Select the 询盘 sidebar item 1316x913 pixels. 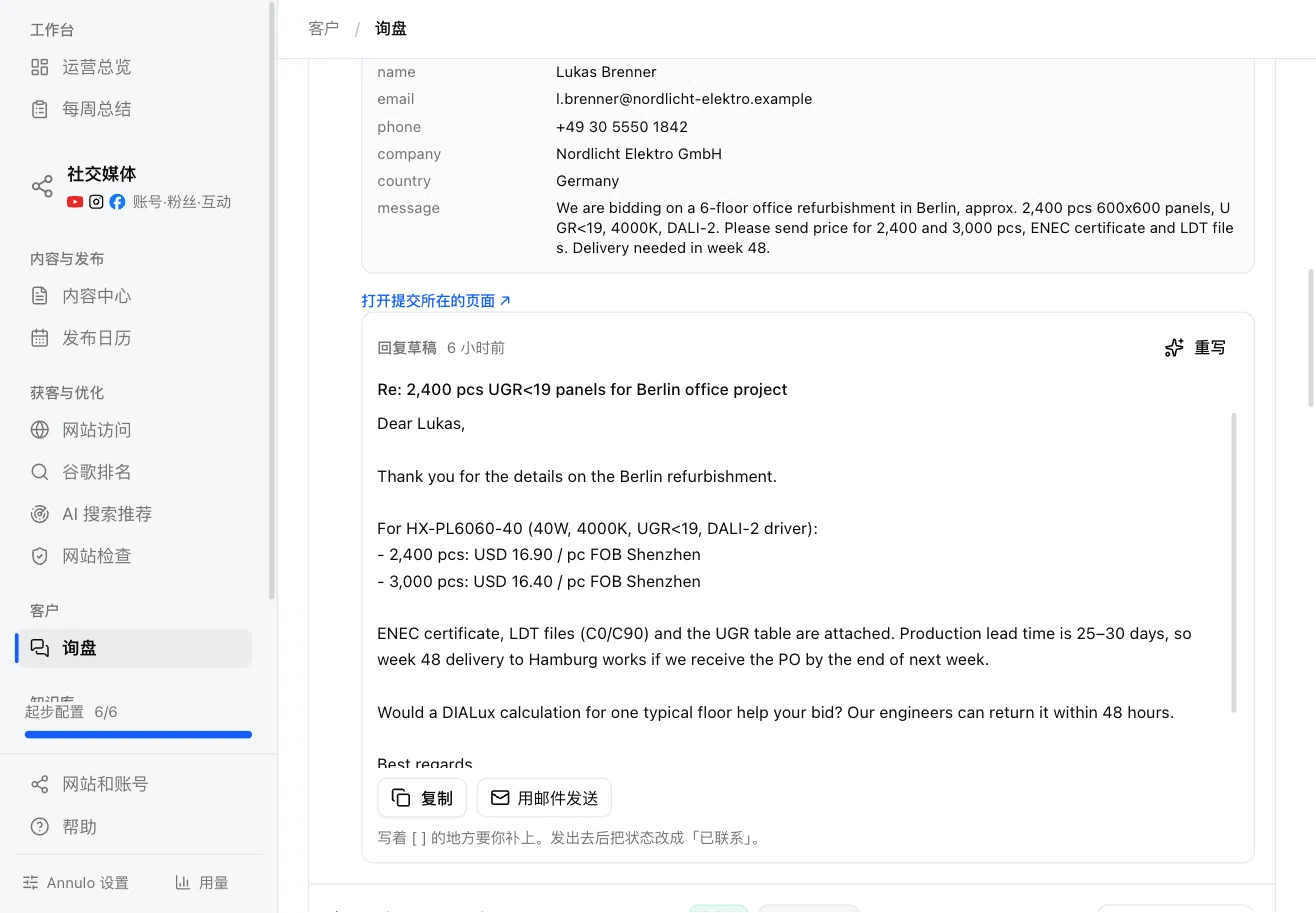coord(133,648)
